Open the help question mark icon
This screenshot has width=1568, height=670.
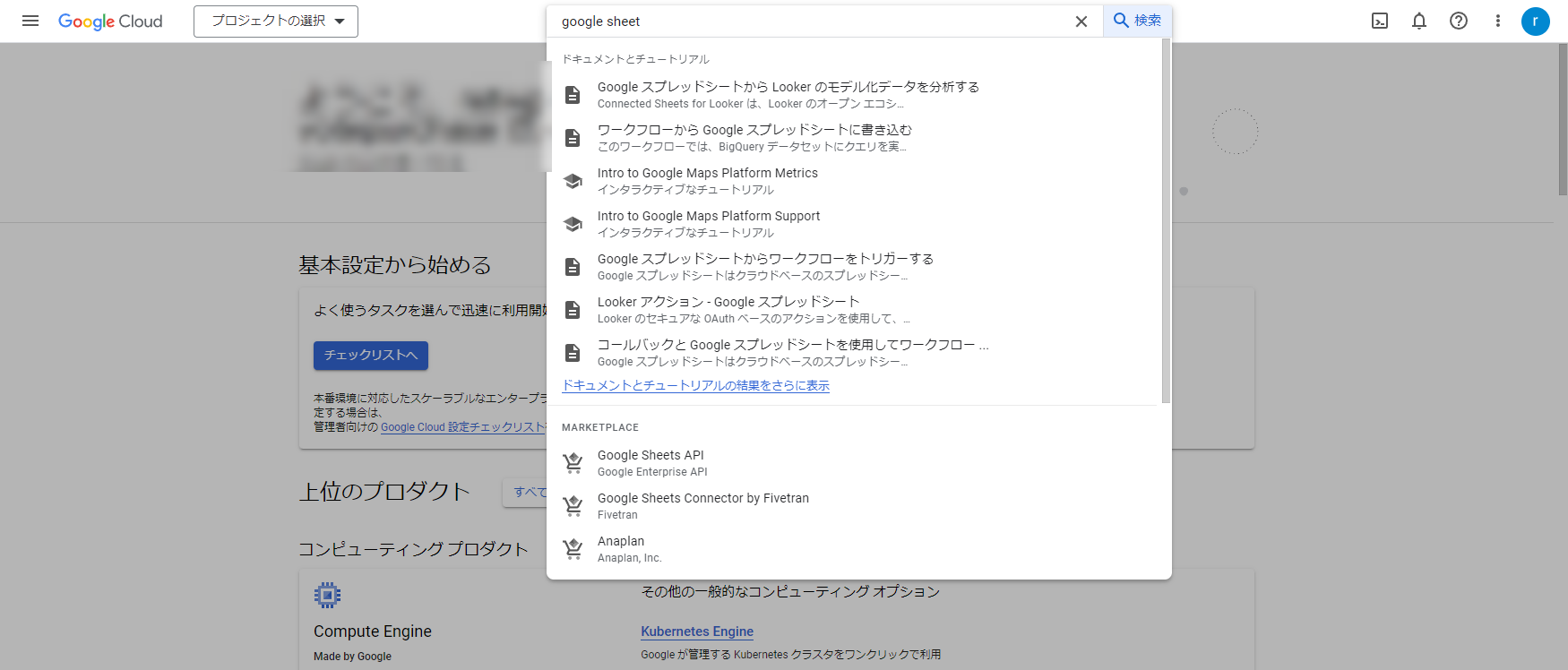(1459, 21)
